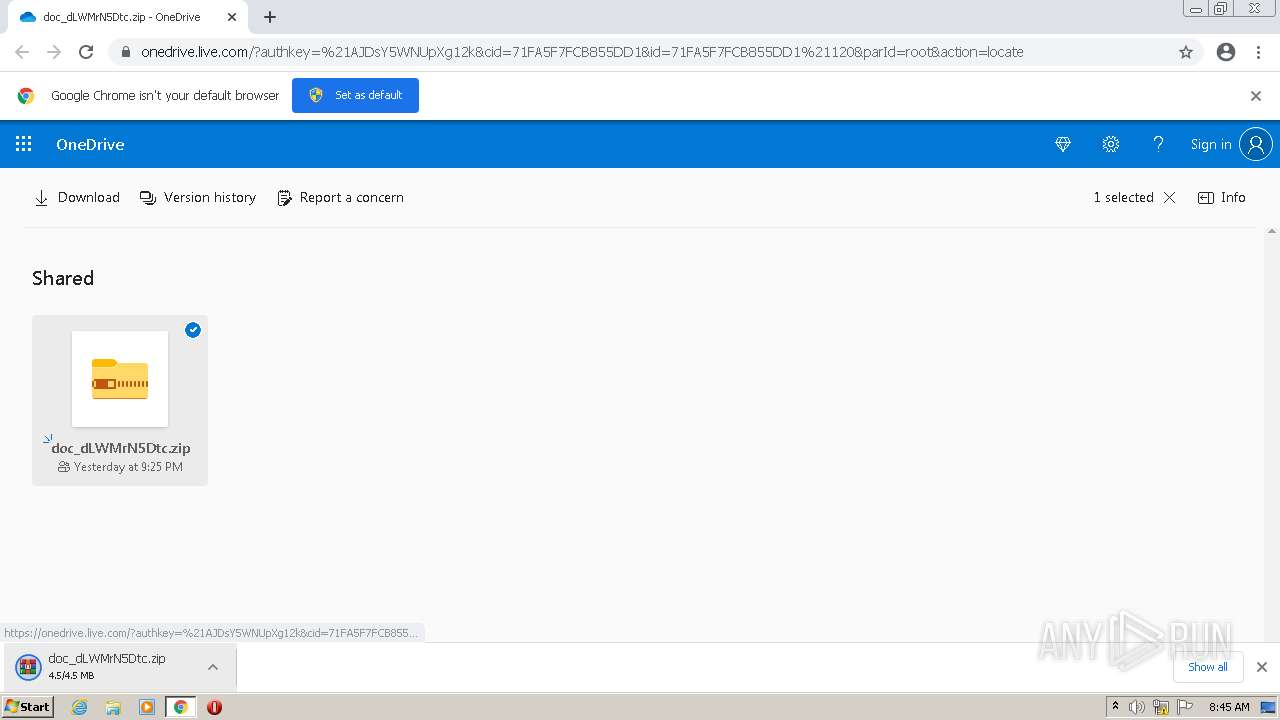Click the volume speaker tray icon
Image resolution: width=1280 pixels, height=720 pixels.
click(1136, 707)
